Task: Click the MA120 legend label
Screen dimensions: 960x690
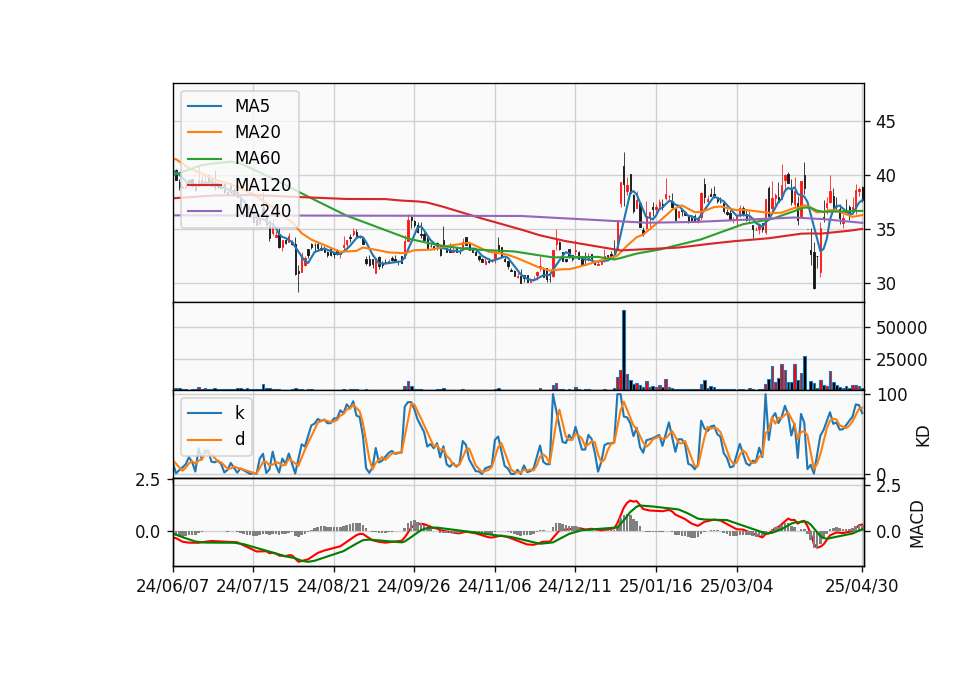Action: 263,185
